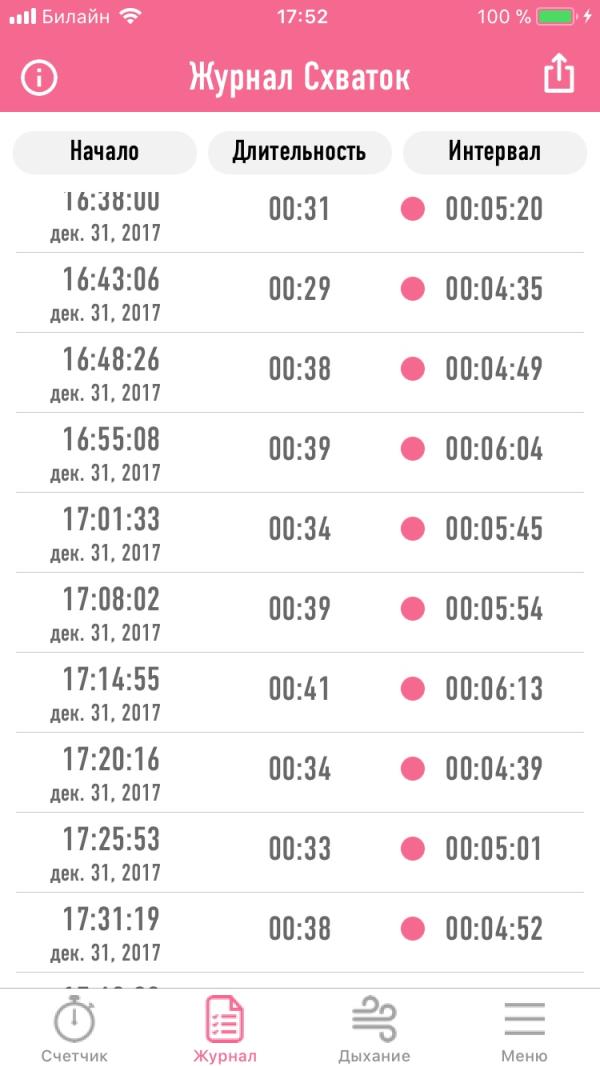Open the Счетчик stopwatch tab icon

tap(75, 1018)
